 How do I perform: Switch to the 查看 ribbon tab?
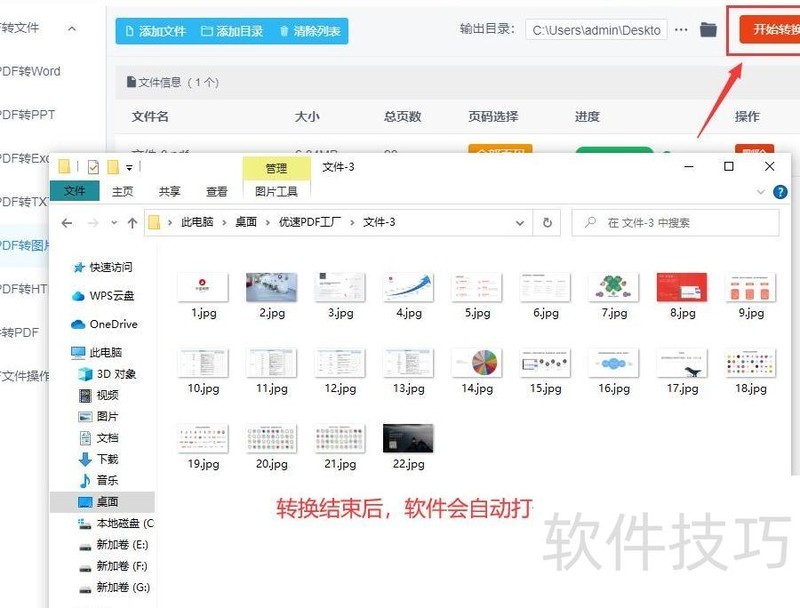pyautogui.click(x=217, y=190)
